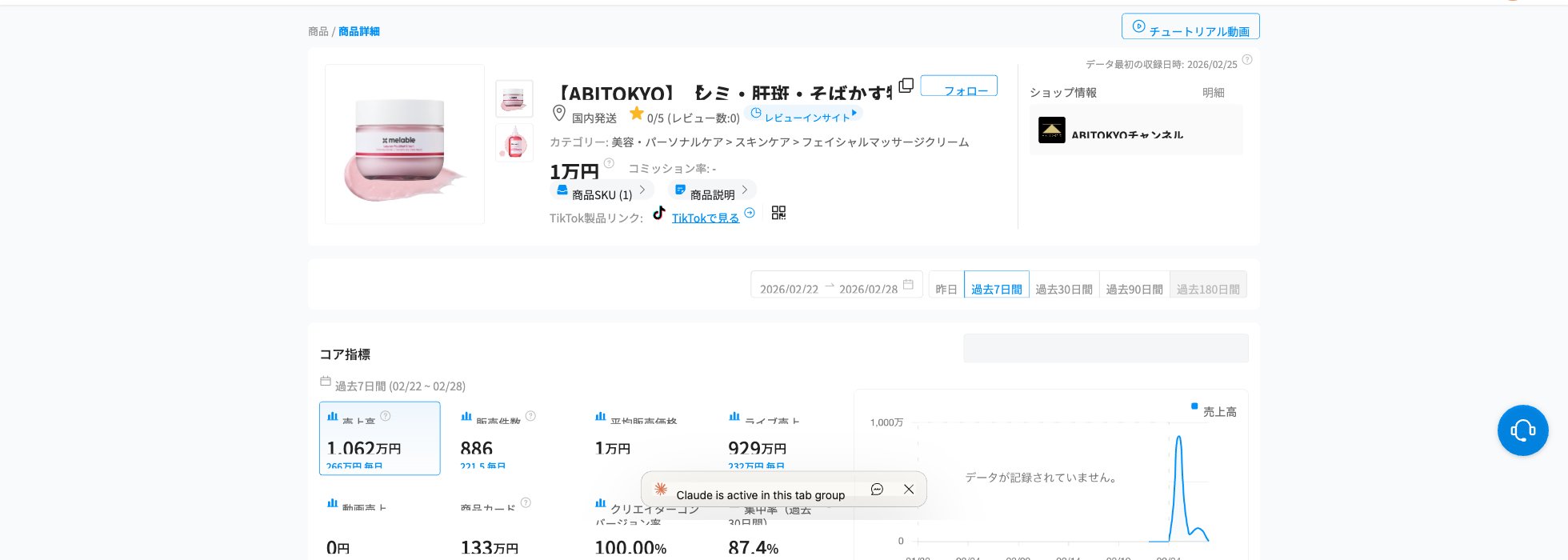Screen dimensions: 1568x560
Task: Click the bar chart icon on live sales card
Action: click(x=734, y=416)
